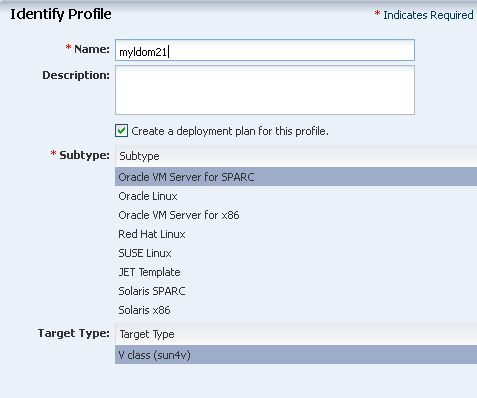Click the Create a deployment plan label
Screen dimensions: 477x398
pyautogui.click(x=230, y=131)
